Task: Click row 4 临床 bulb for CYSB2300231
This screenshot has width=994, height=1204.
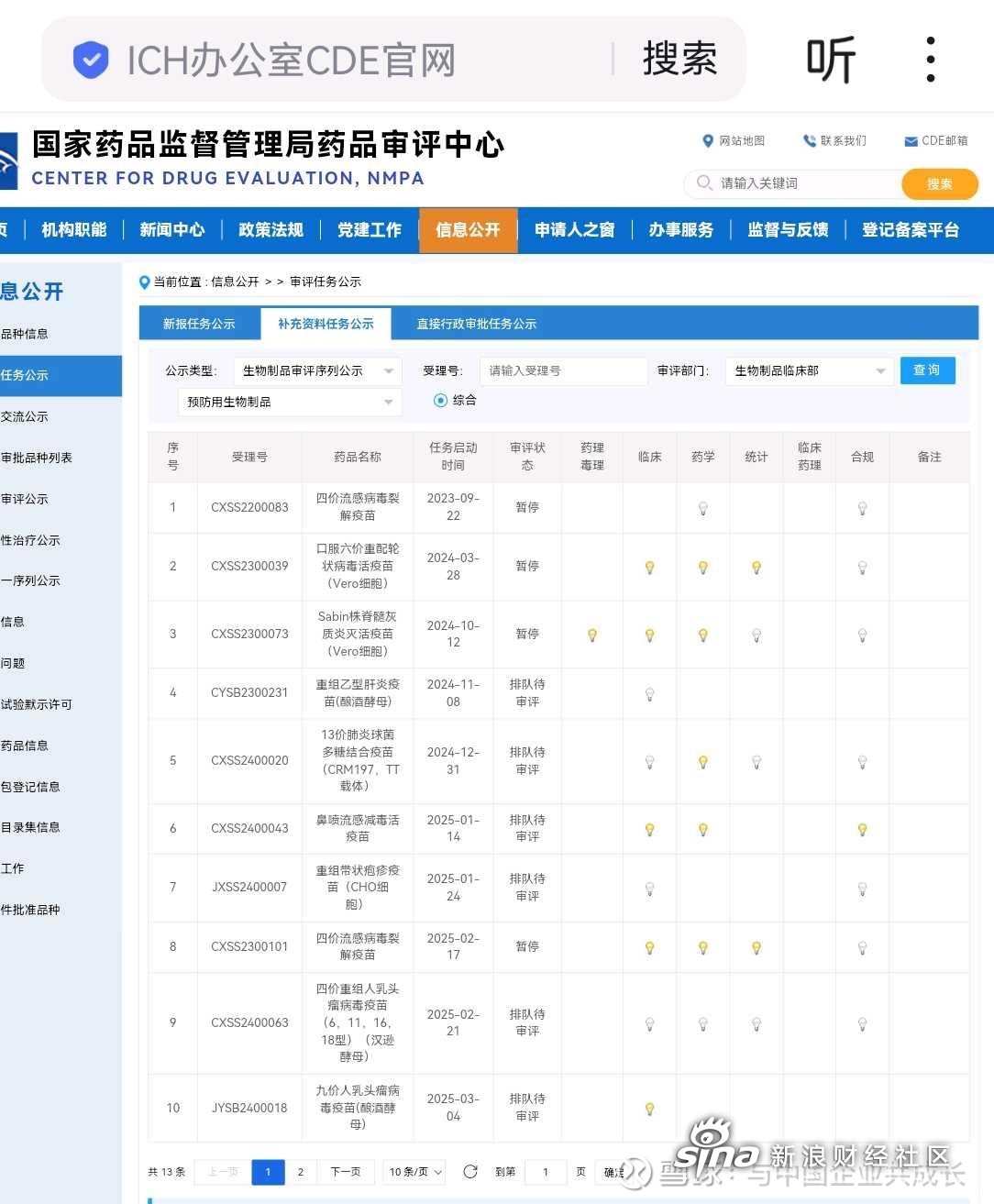Action: click(650, 694)
